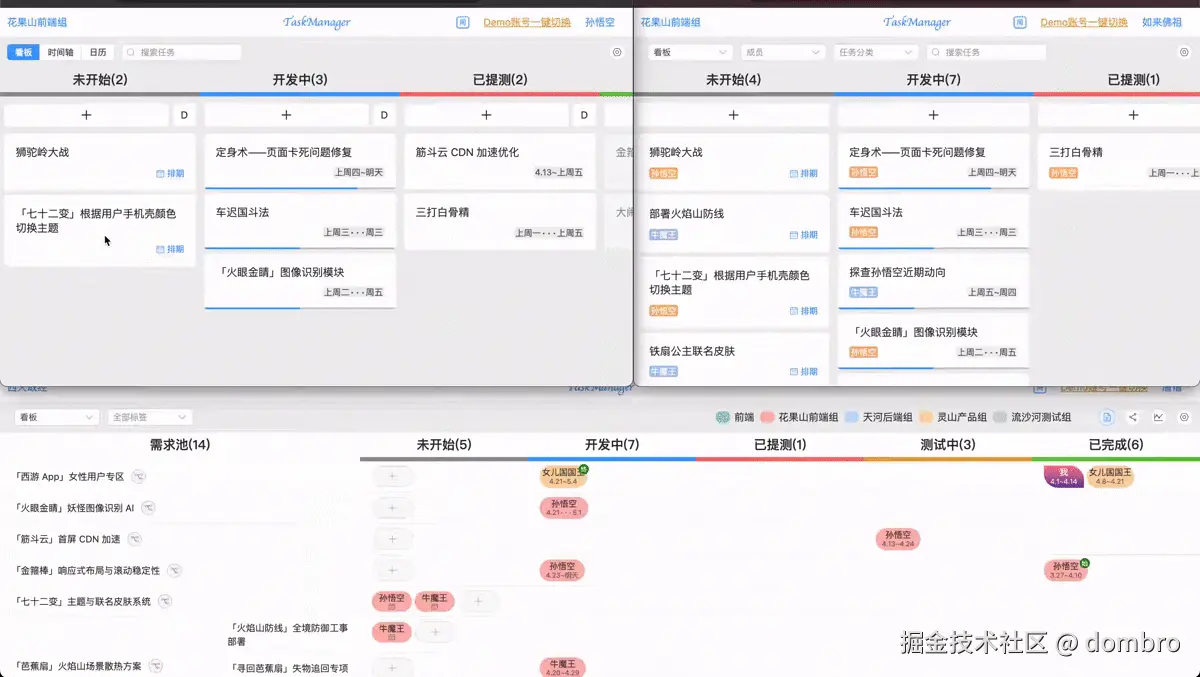Toggle the 灵山产品组 legend filter
Screen dimensions: 1200x677
point(958,417)
